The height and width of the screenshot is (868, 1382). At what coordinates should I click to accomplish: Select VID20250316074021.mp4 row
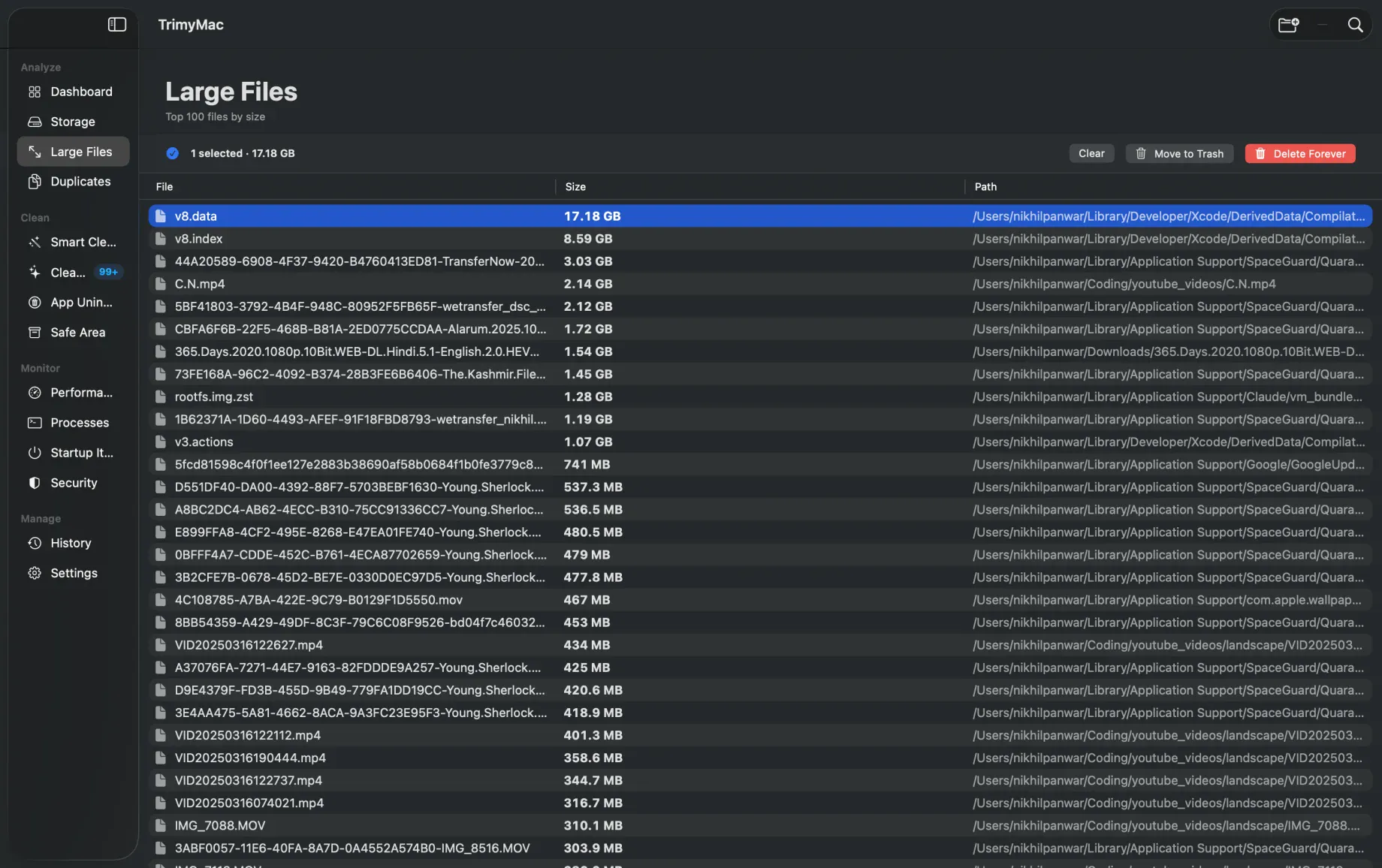coord(760,803)
